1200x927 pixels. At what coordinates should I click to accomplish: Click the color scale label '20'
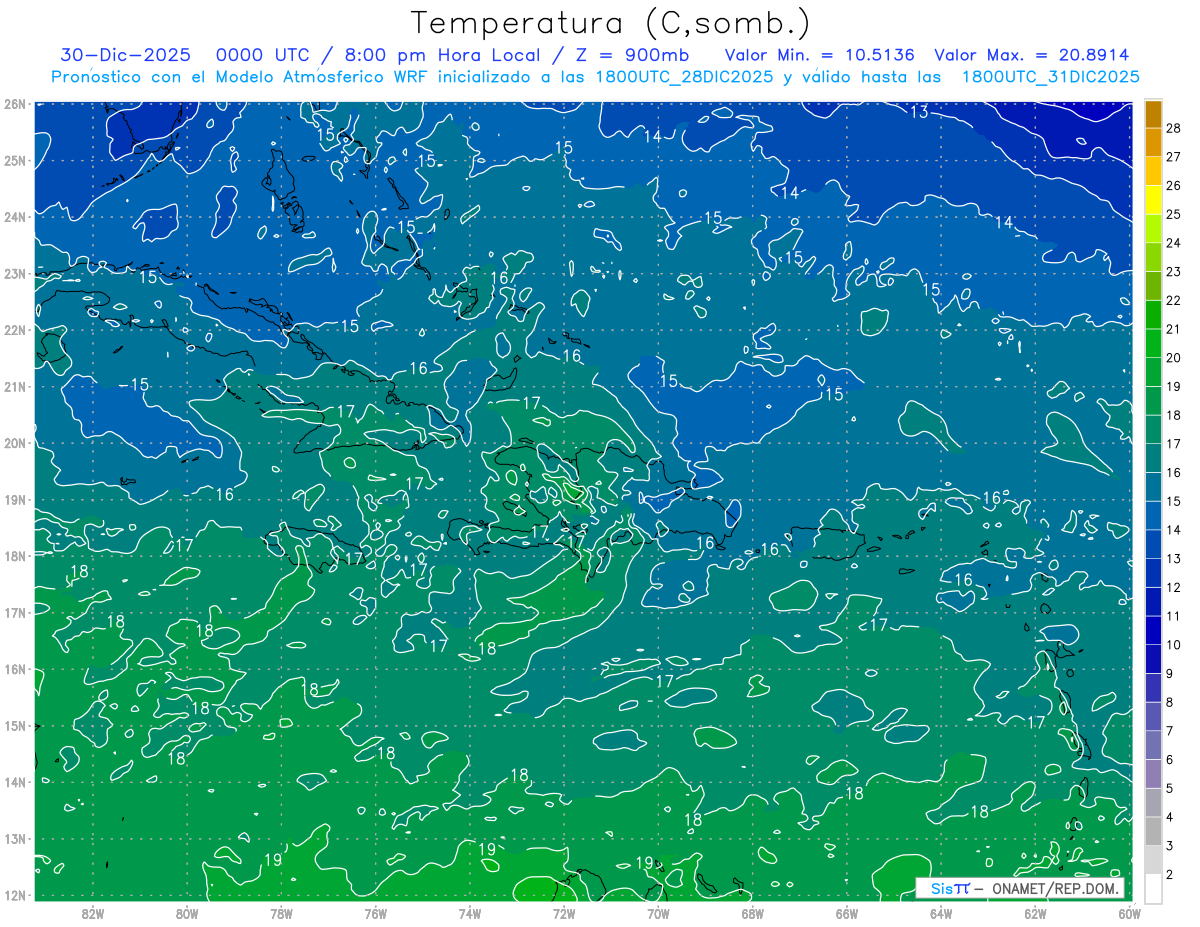[1174, 358]
